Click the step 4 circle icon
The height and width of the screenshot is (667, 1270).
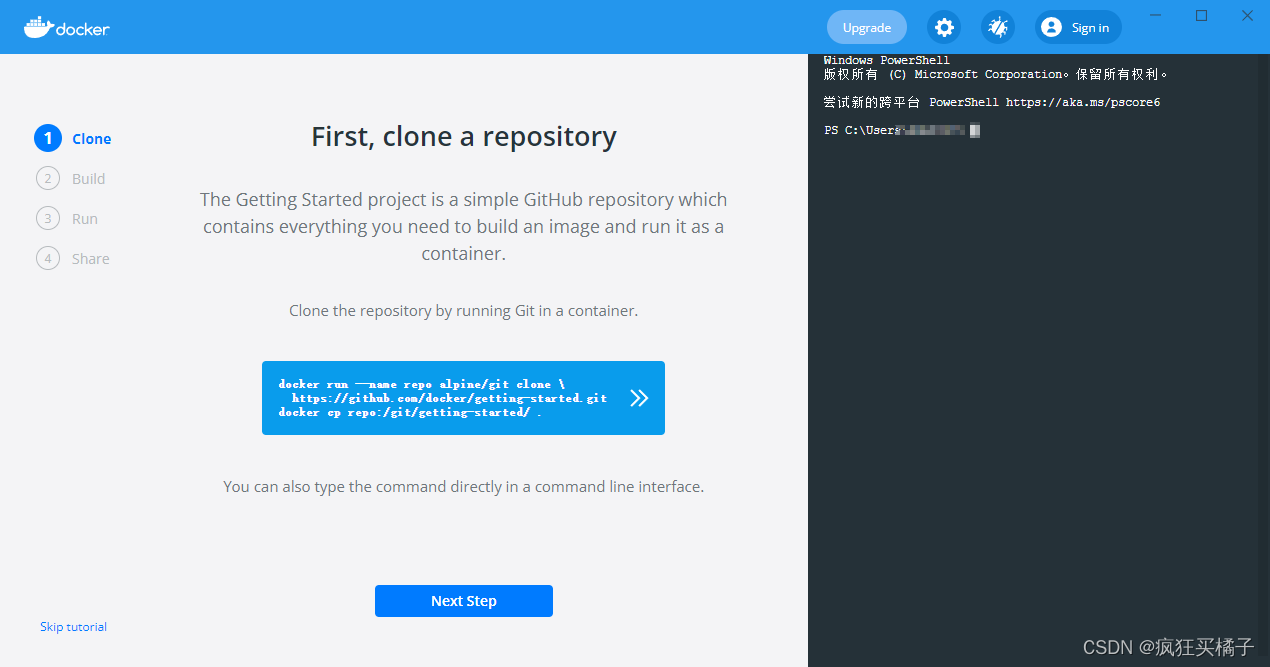tap(47, 258)
